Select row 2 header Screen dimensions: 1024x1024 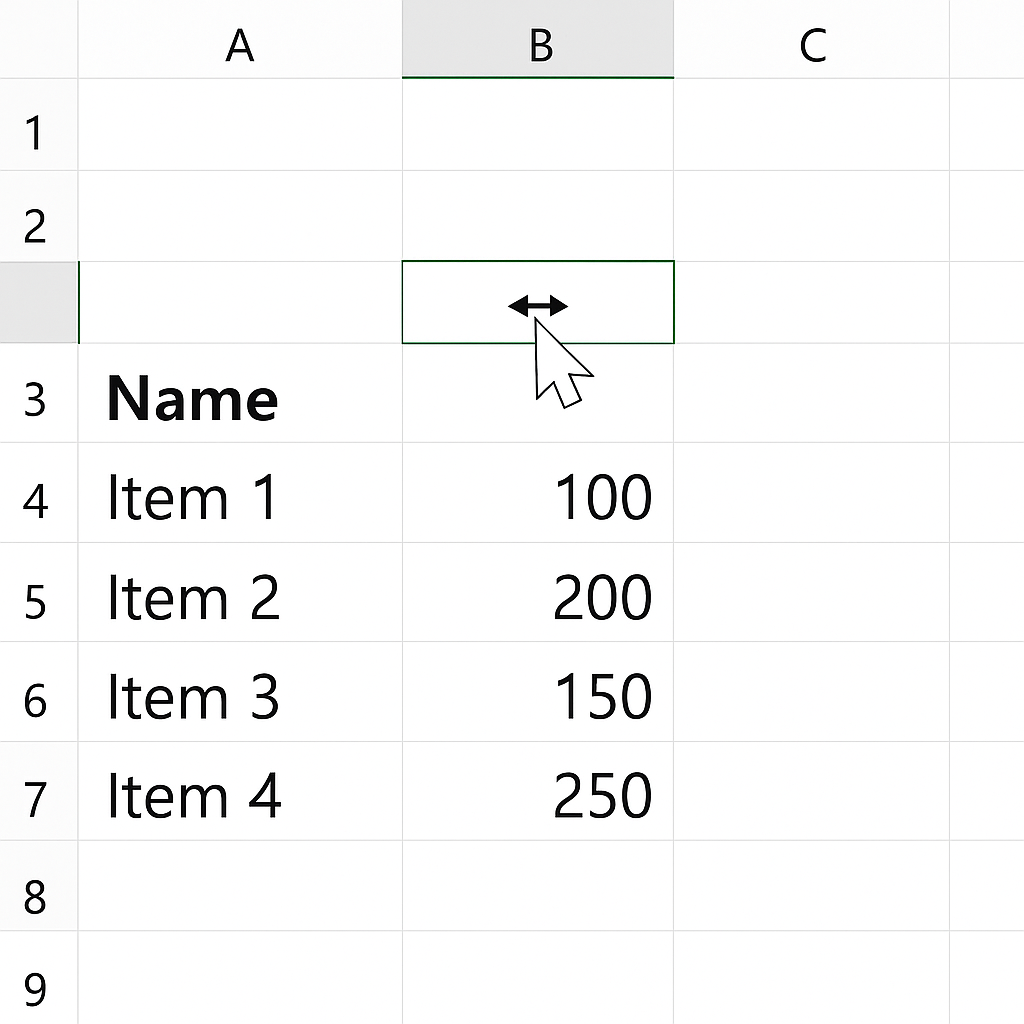pos(39,216)
